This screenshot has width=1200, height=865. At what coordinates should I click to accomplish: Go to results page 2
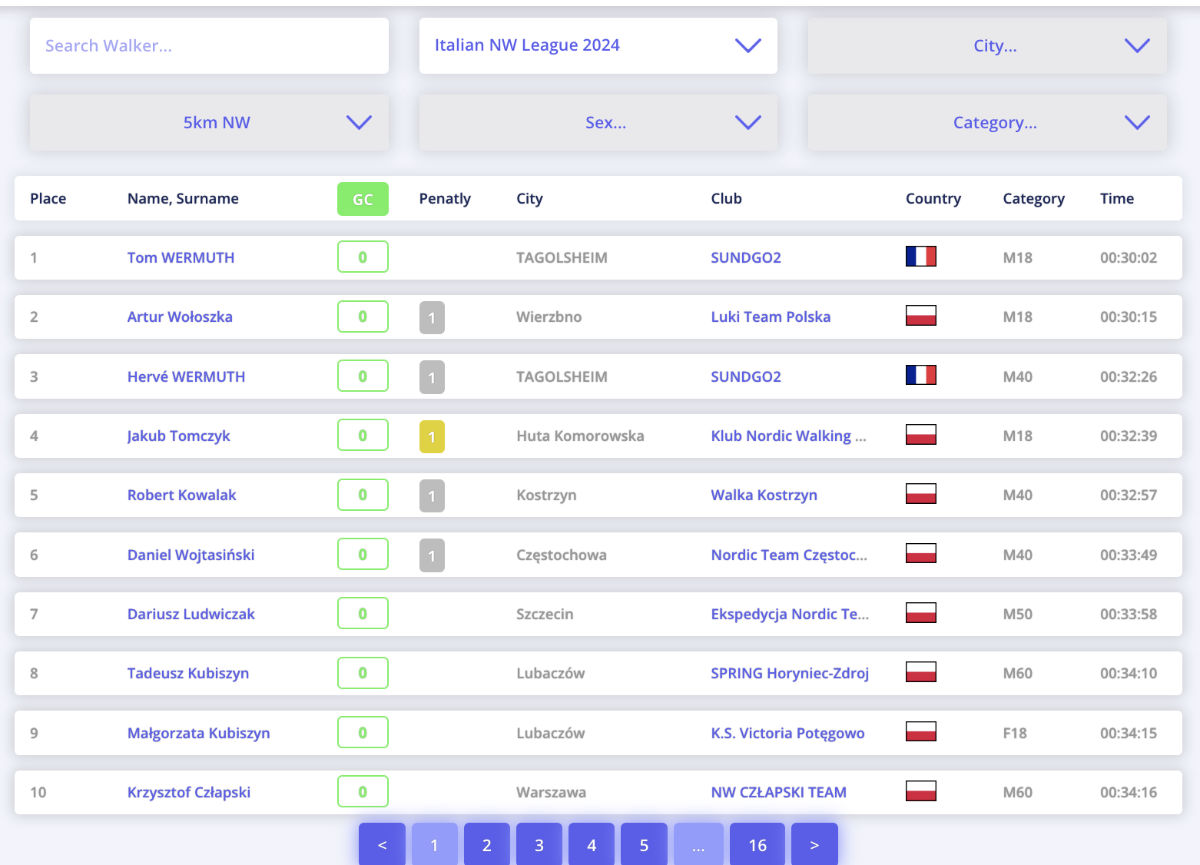click(487, 845)
